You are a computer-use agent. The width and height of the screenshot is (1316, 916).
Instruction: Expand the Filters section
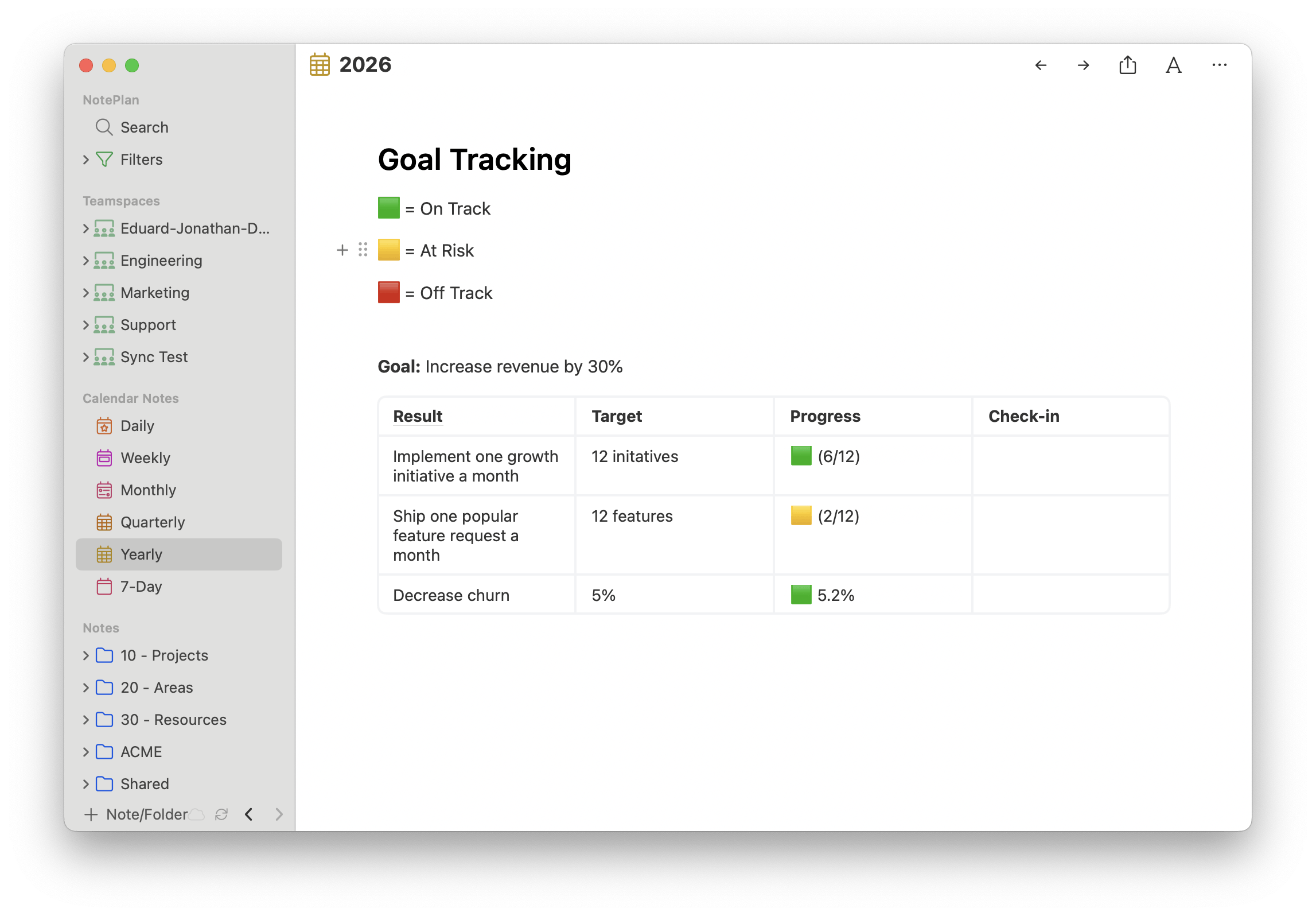coord(86,160)
